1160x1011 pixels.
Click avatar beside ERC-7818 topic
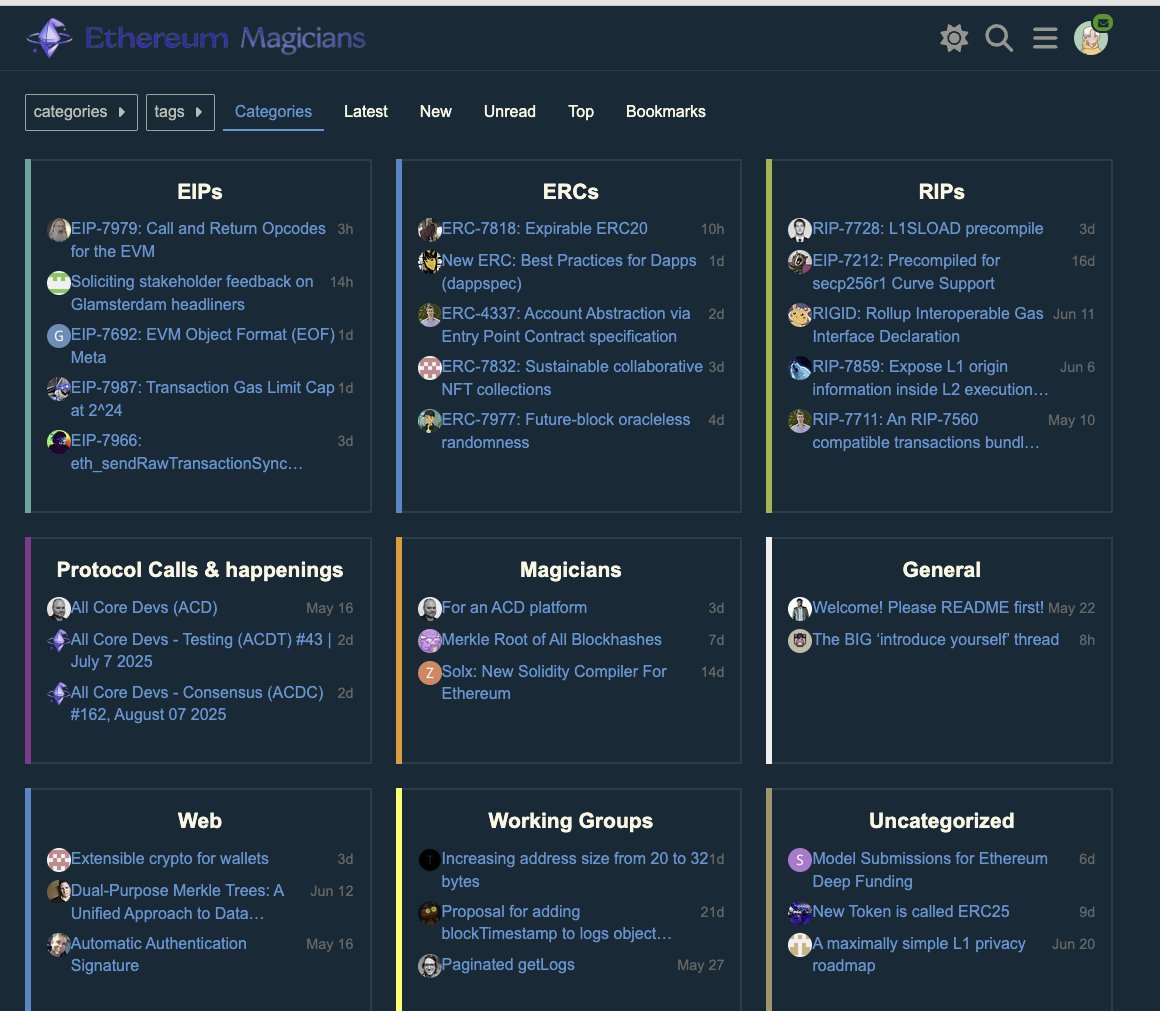pyautogui.click(x=429, y=229)
